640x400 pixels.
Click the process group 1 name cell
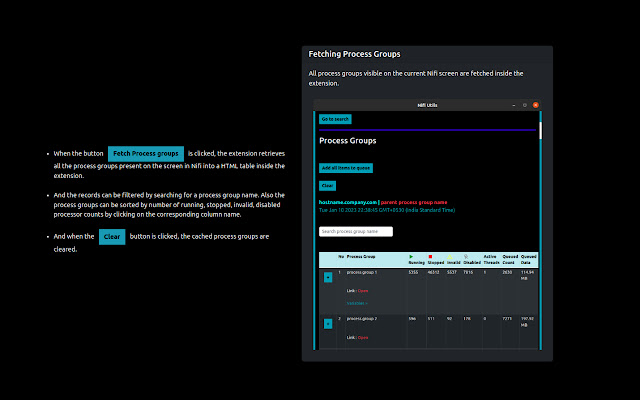362,272
